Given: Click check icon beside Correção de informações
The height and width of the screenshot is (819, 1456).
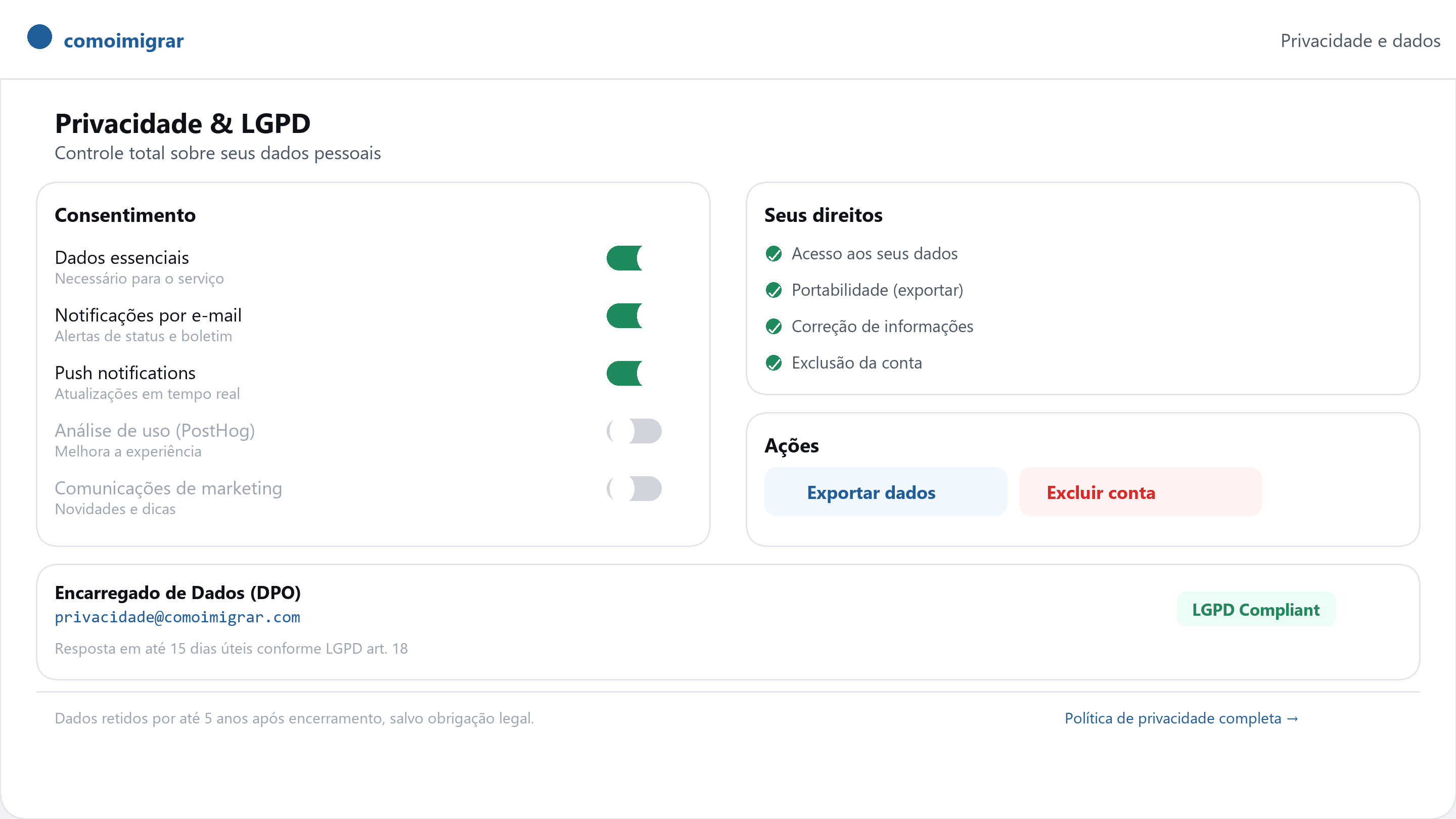Looking at the screenshot, I should pos(774,327).
